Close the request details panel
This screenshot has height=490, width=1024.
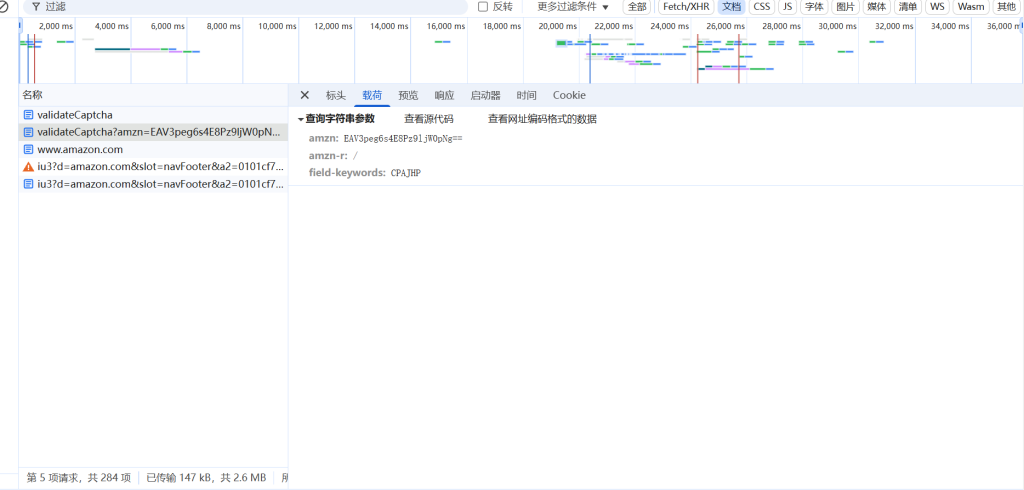point(305,95)
